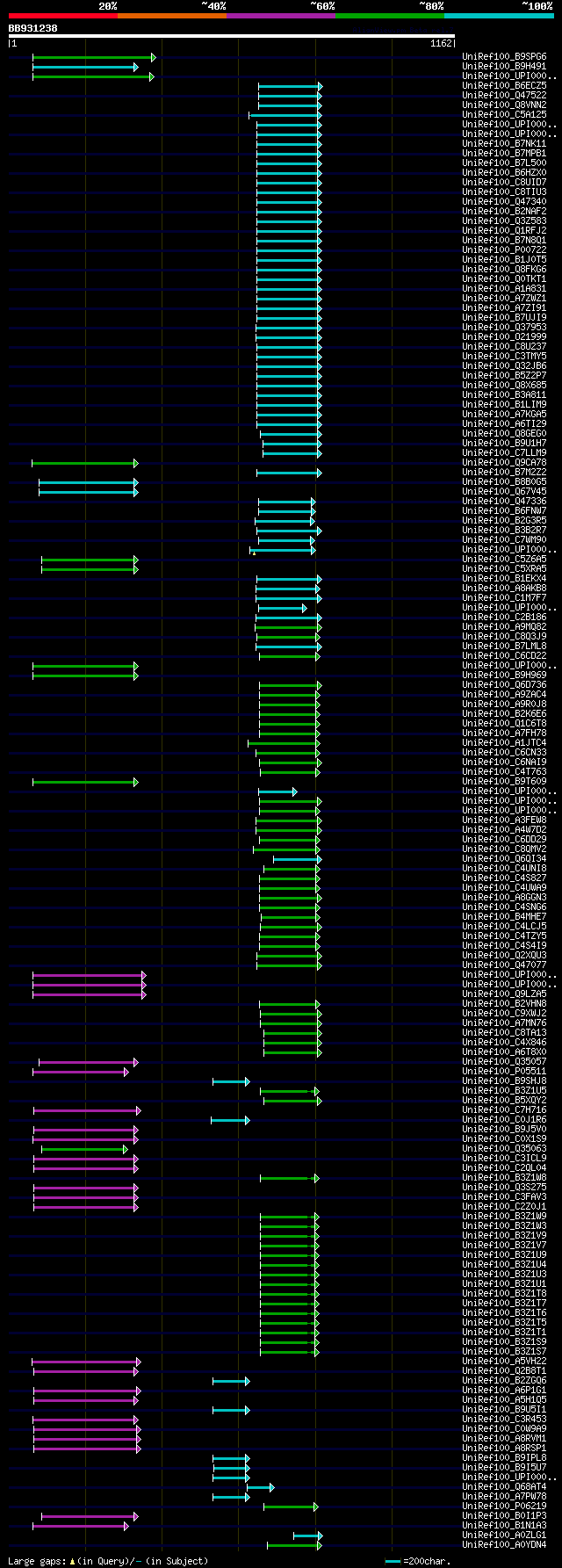Screen dimensions: 562x1568
Task: Select the label UniRef100_B2VHN8
Action: 504,1004
